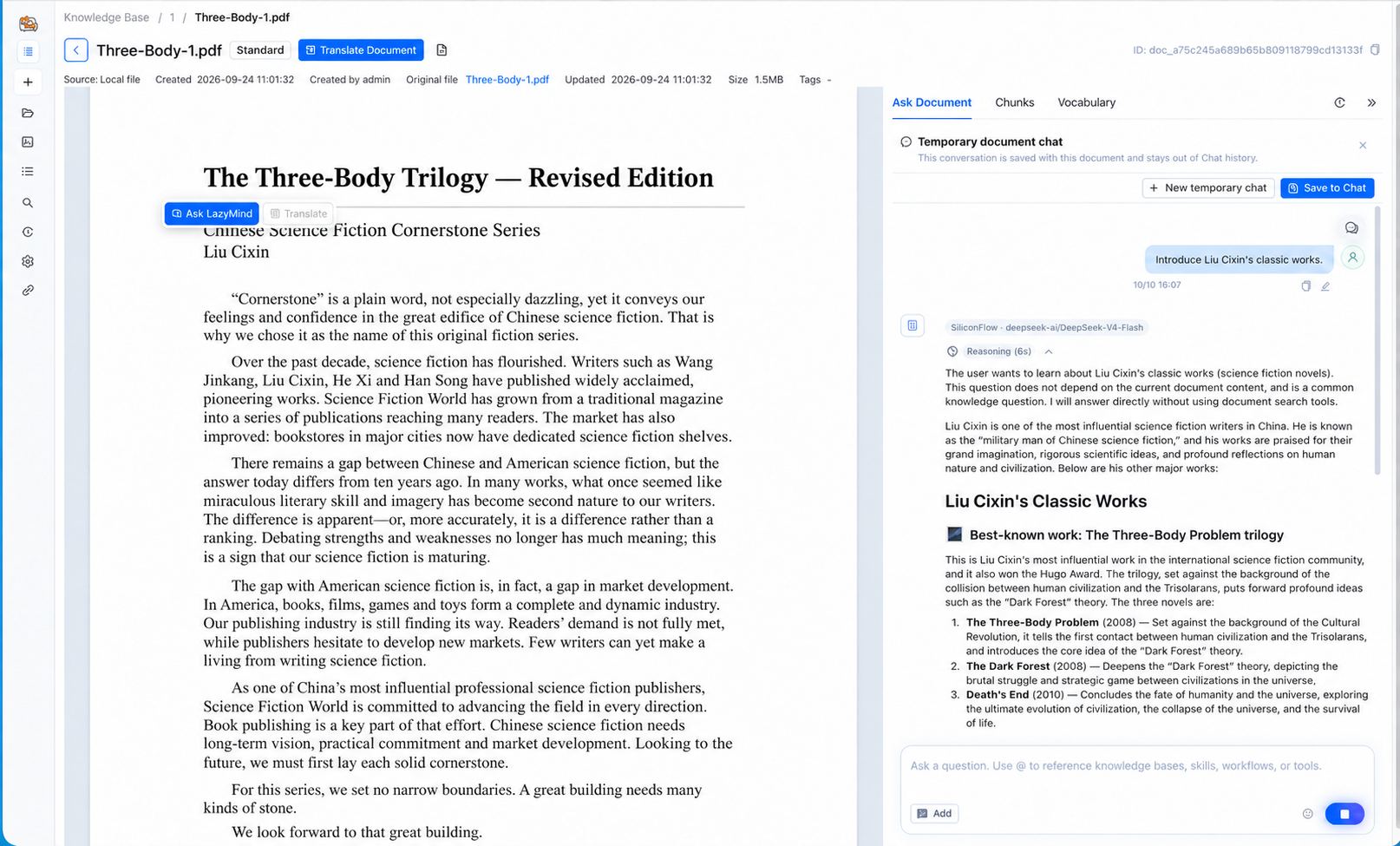
Task: Open the folder icon in the left sidebar
Action: [28, 113]
